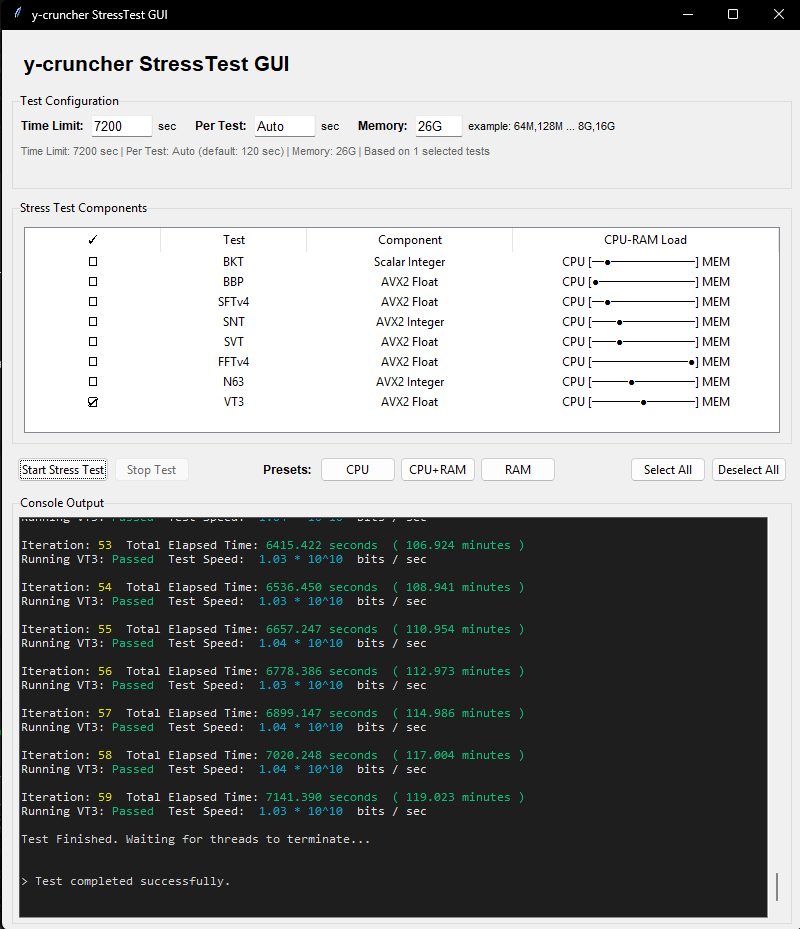Screen dimensions: 800x929
Task: Click the 'VT3' test name cell
Action: 233,402
